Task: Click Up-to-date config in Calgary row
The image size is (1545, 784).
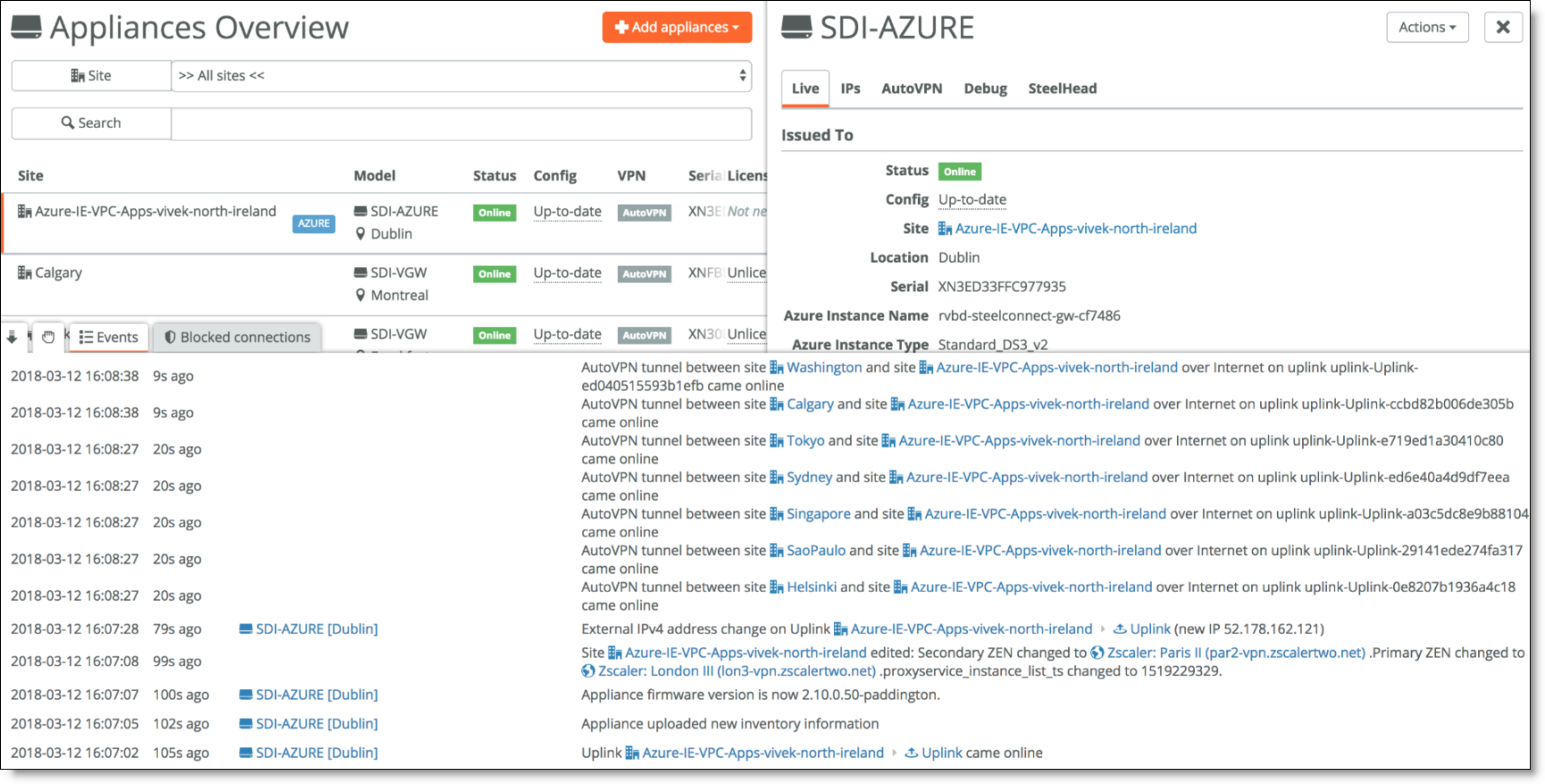Action: click(x=567, y=273)
